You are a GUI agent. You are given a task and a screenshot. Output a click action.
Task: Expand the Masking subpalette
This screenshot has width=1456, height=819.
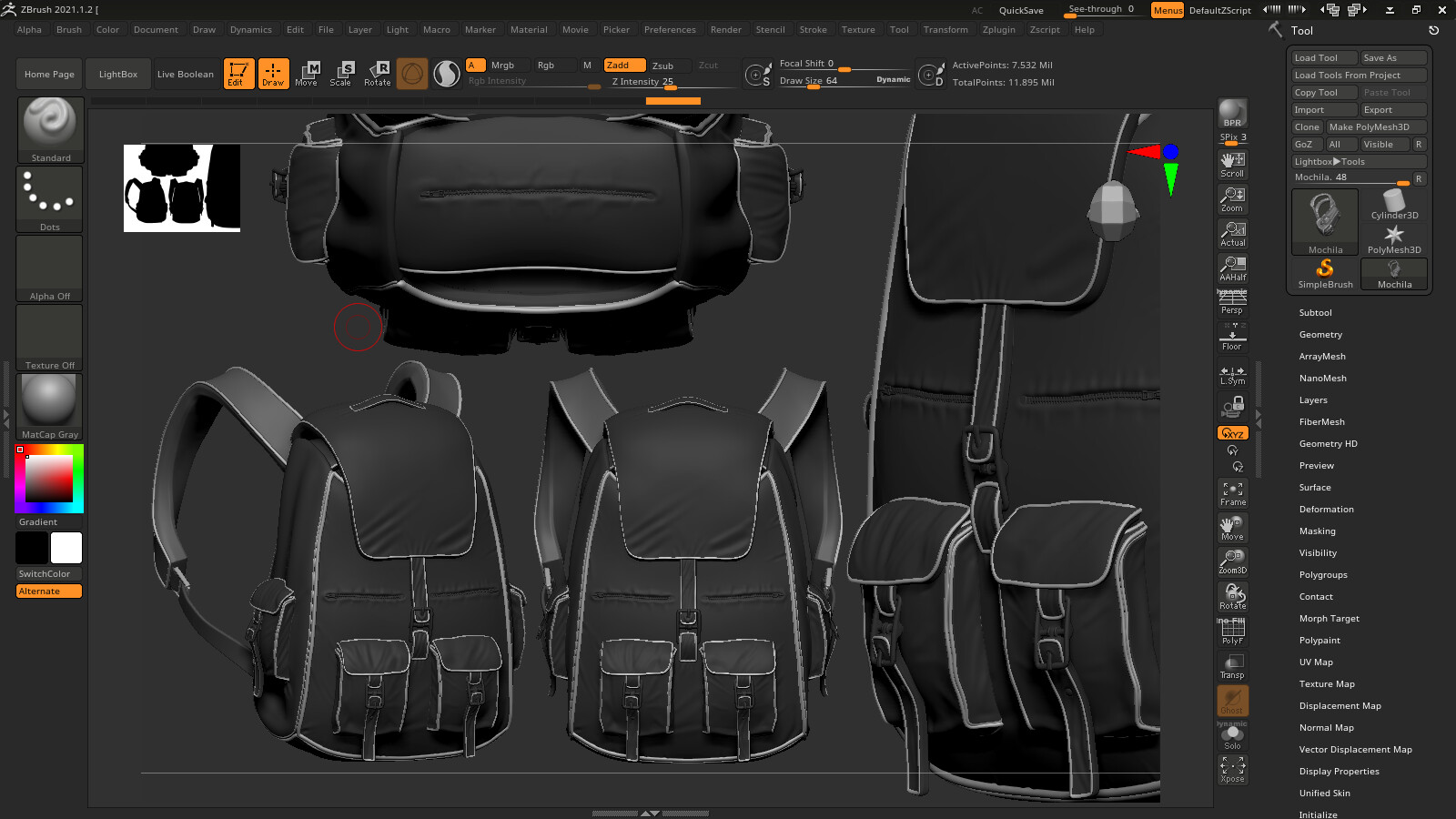[x=1317, y=531]
